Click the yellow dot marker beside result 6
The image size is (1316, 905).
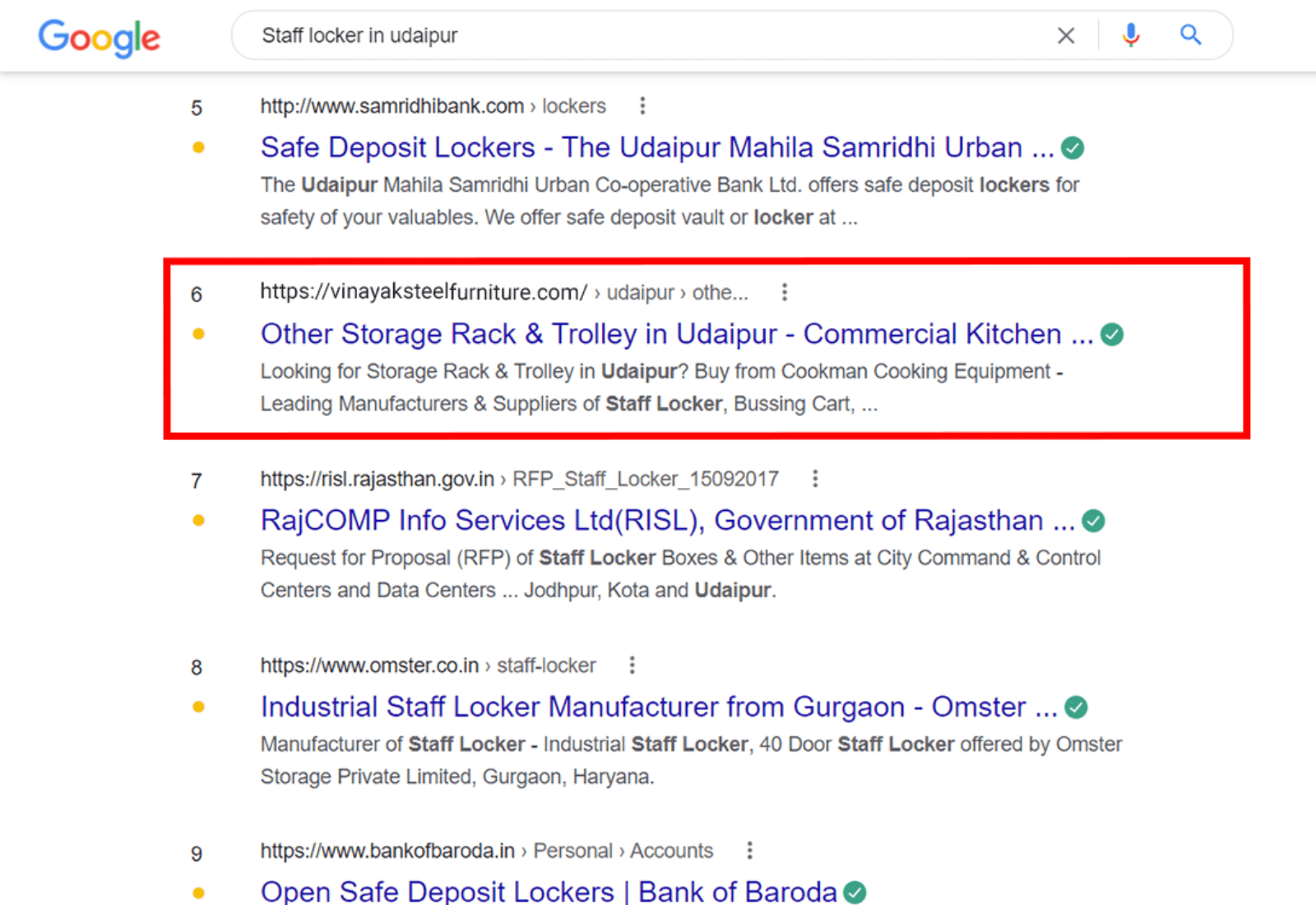tap(198, 334)
